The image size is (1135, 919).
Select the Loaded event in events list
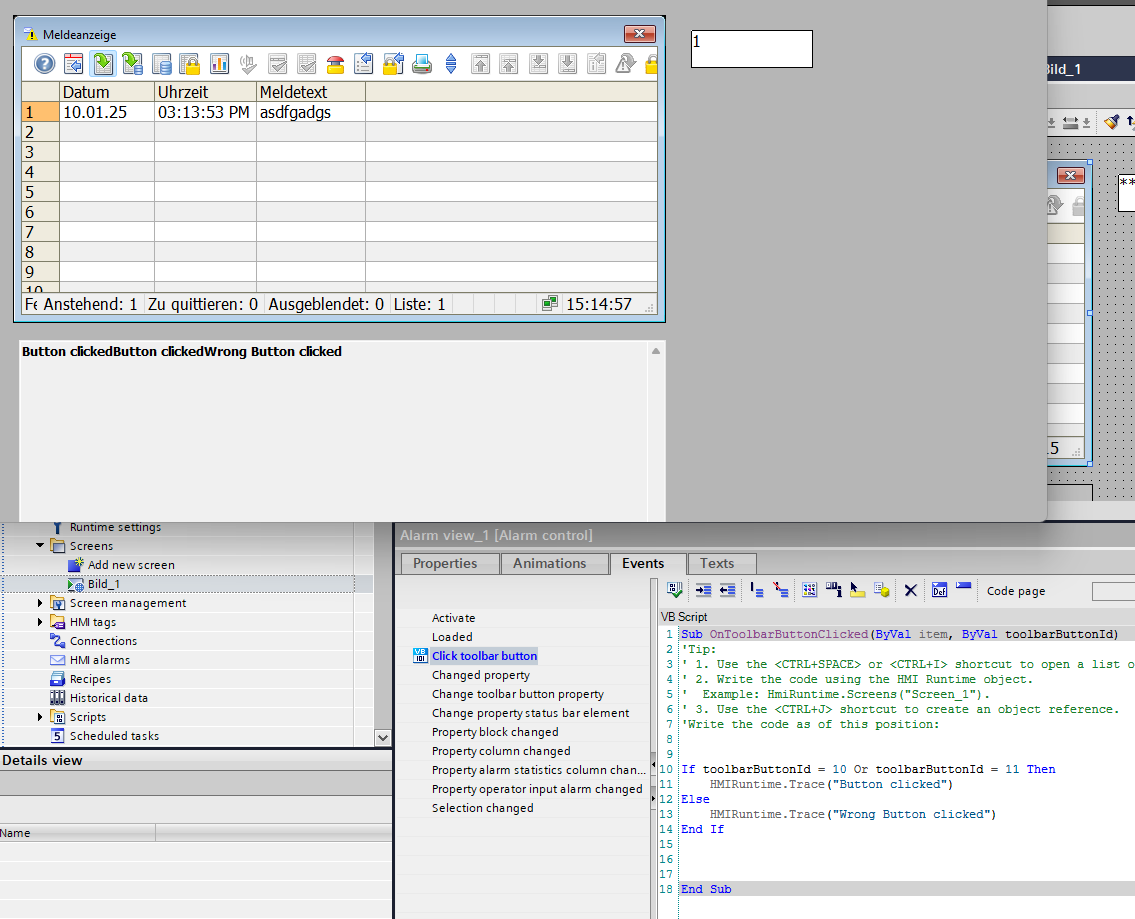(x=452, y=637)
